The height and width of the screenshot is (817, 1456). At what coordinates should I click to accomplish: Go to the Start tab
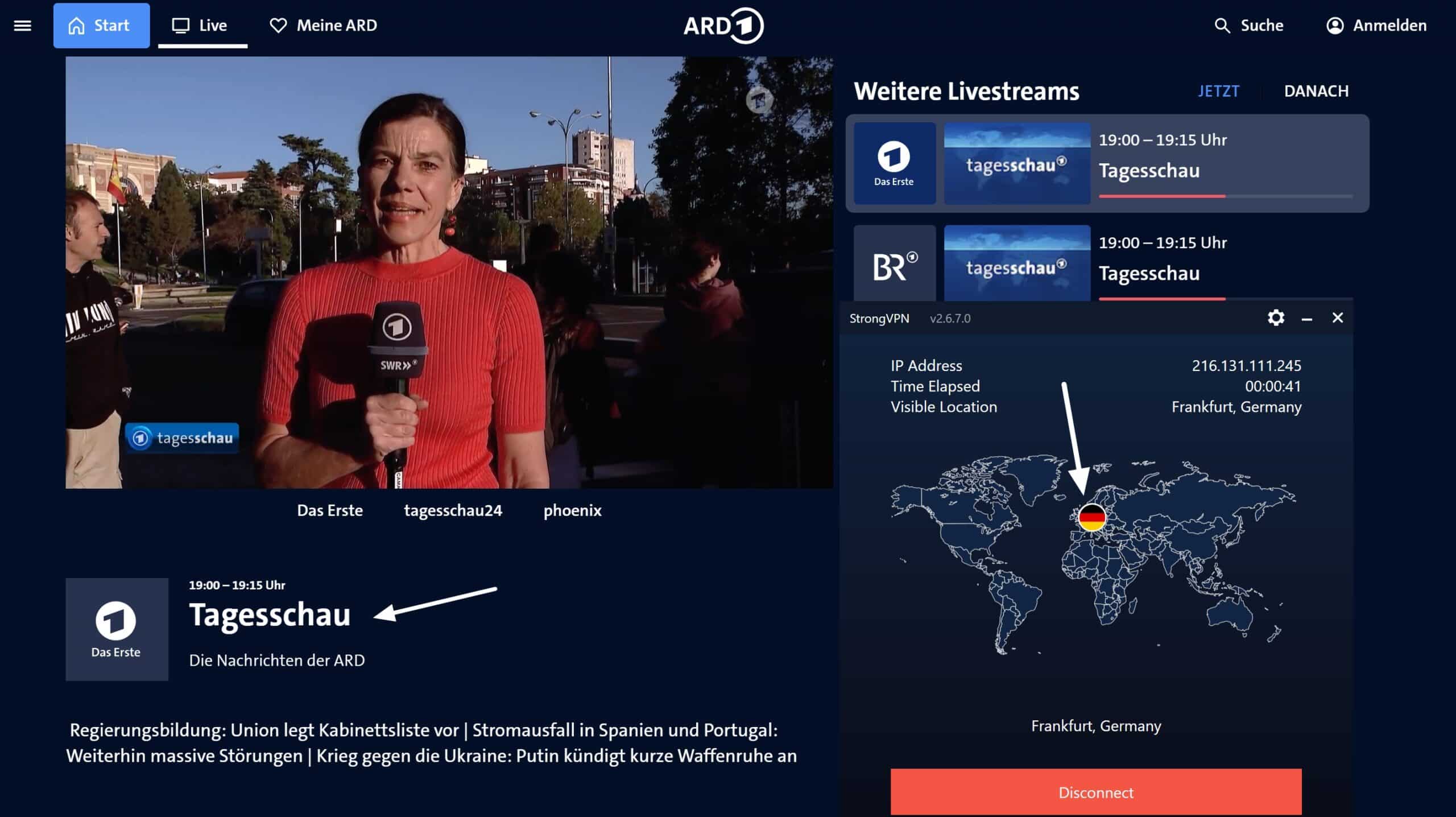pyautogui.click(x=101, y=26)
